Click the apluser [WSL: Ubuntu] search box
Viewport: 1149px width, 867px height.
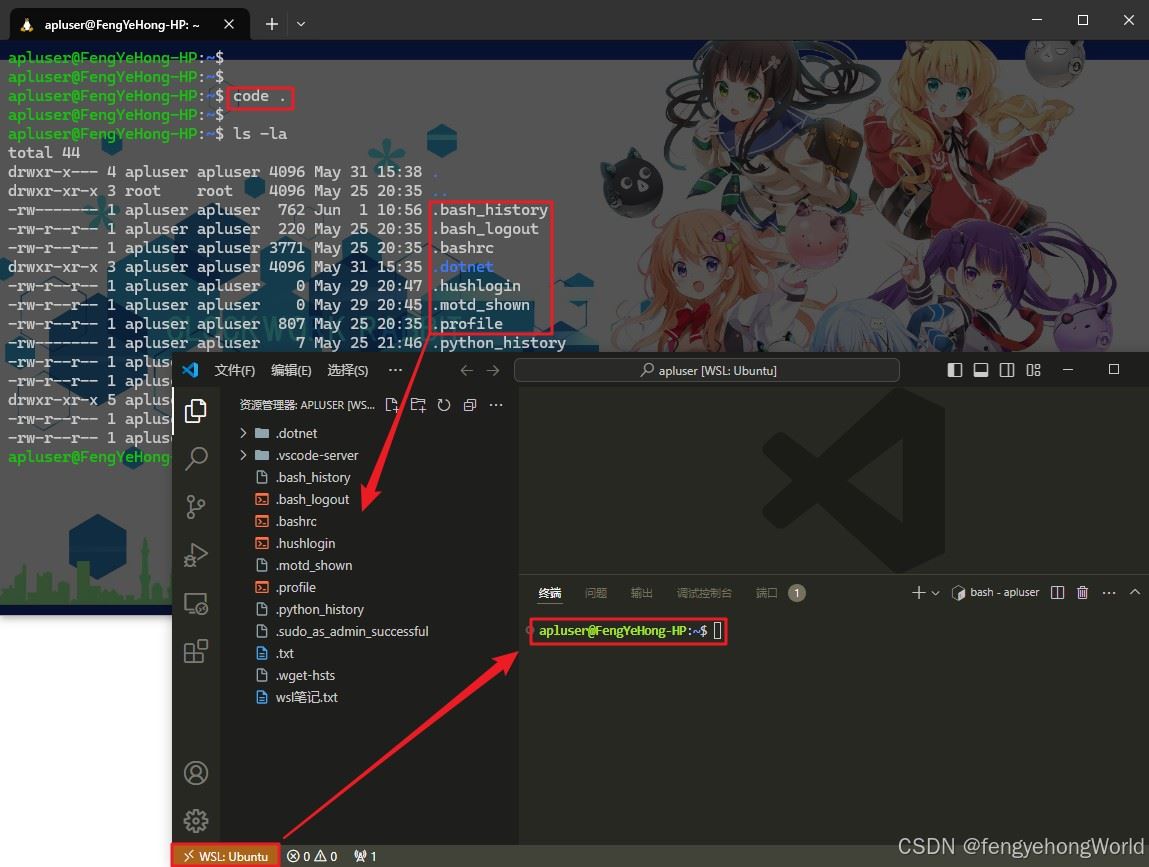click(707, 370)
